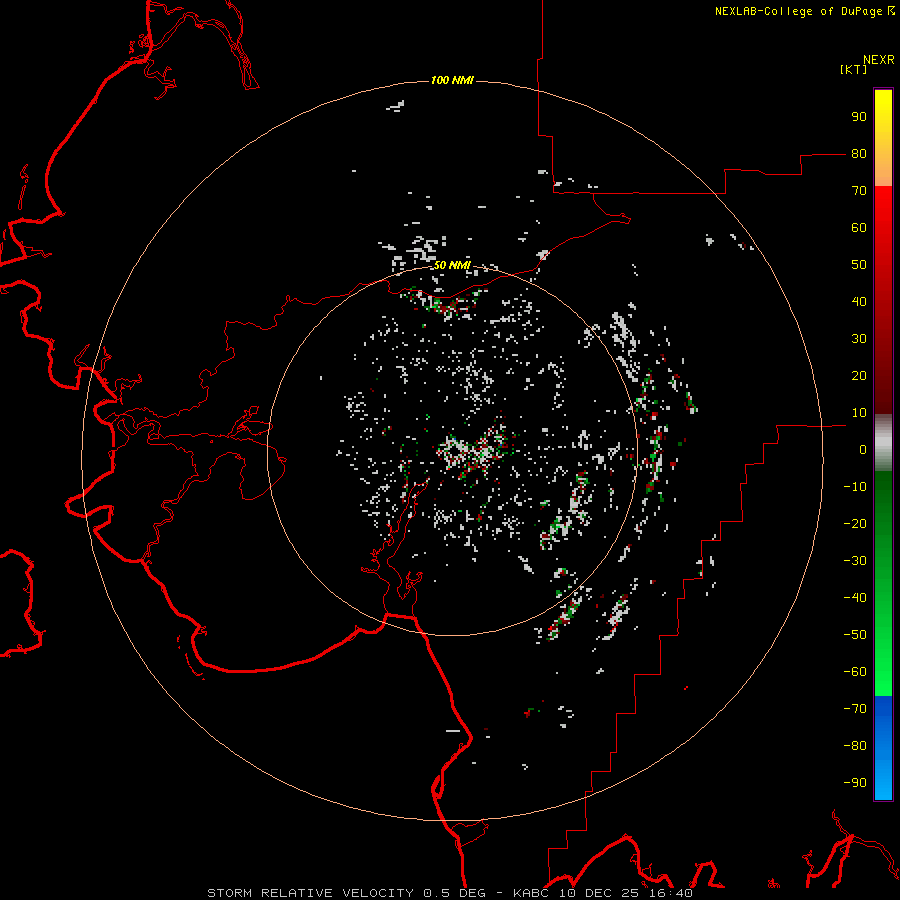Select the 50 NMI range ring label
Viewport: 900px width, 900px height.
[452, 265]
